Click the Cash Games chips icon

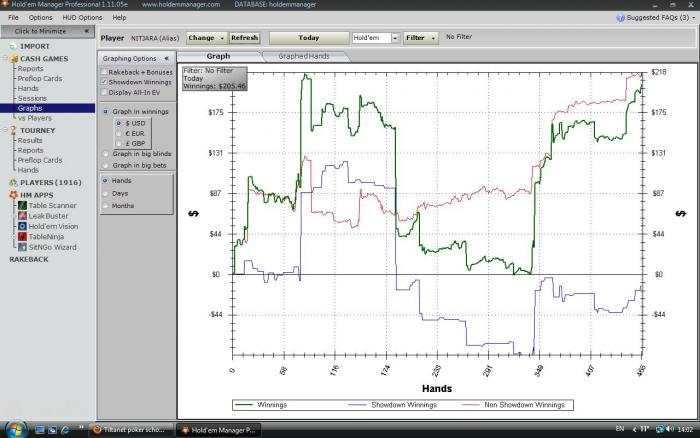pos(14,59)
